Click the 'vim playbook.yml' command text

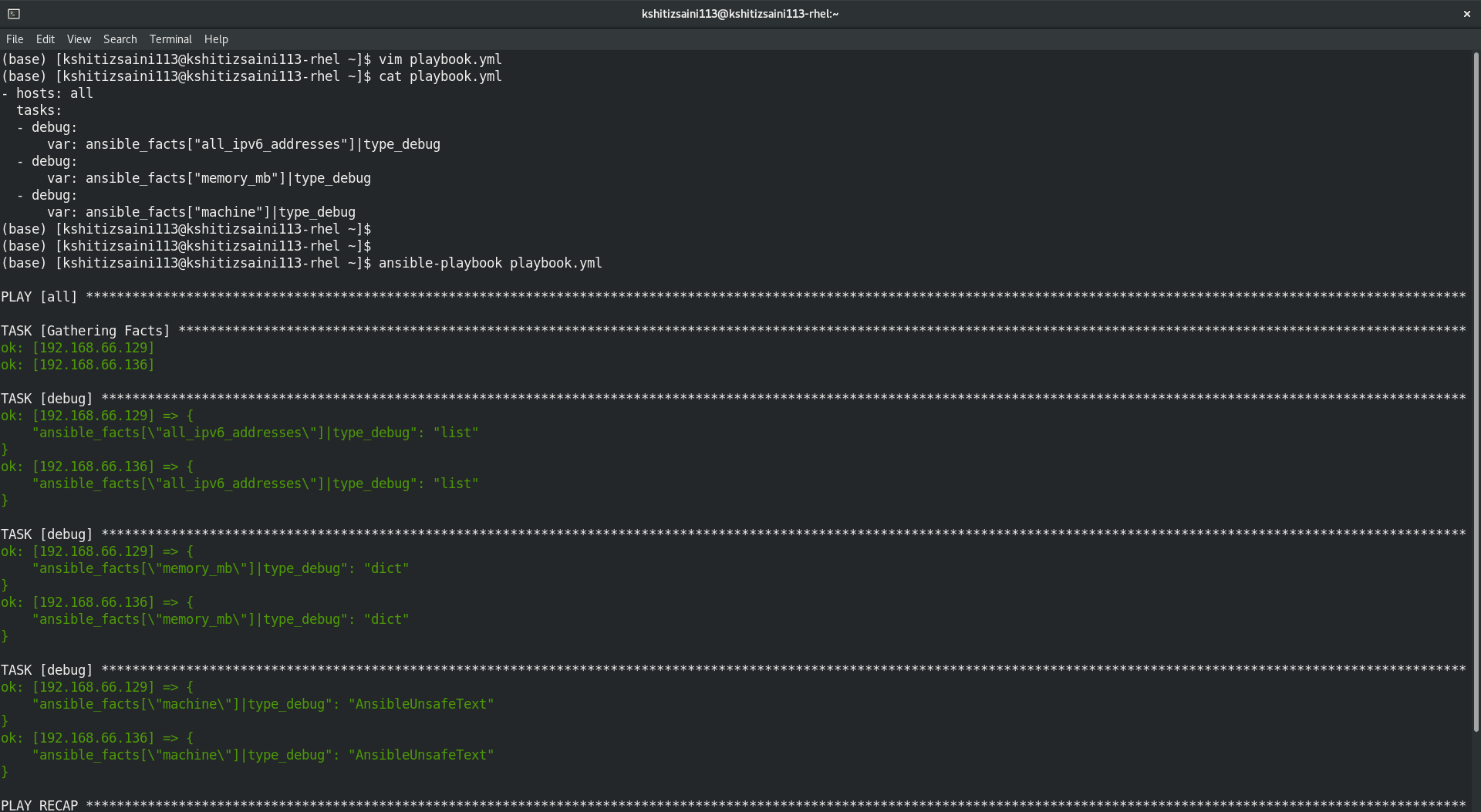pyautogui.click(x=440, y=59)
